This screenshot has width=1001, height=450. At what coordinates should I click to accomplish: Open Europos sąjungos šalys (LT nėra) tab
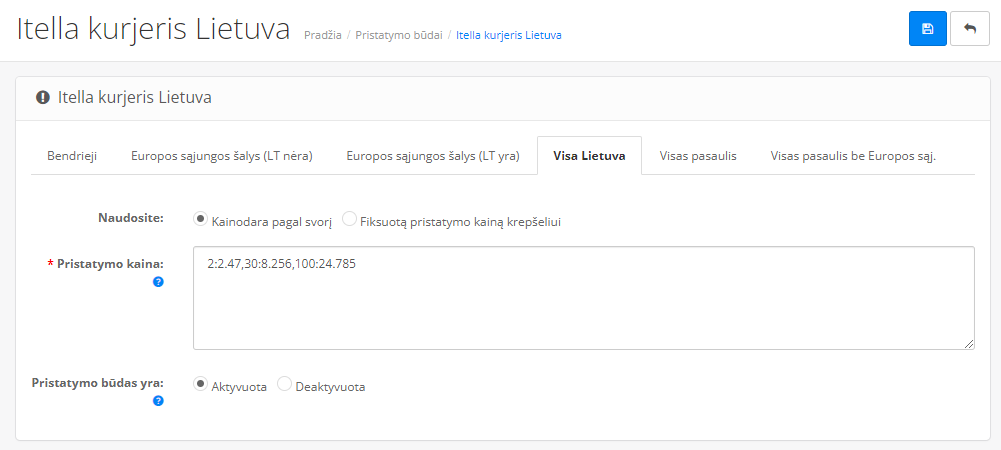point(222,156)
